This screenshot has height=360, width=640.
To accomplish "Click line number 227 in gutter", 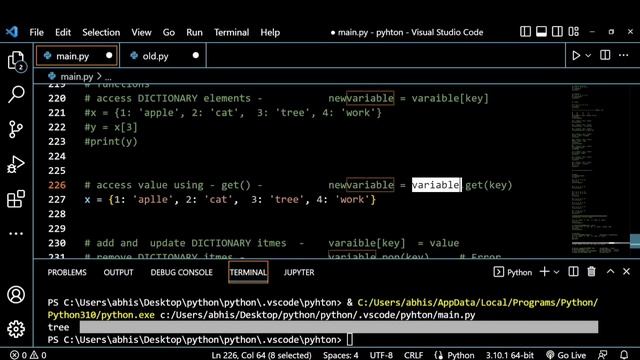I will click(57, 200).
